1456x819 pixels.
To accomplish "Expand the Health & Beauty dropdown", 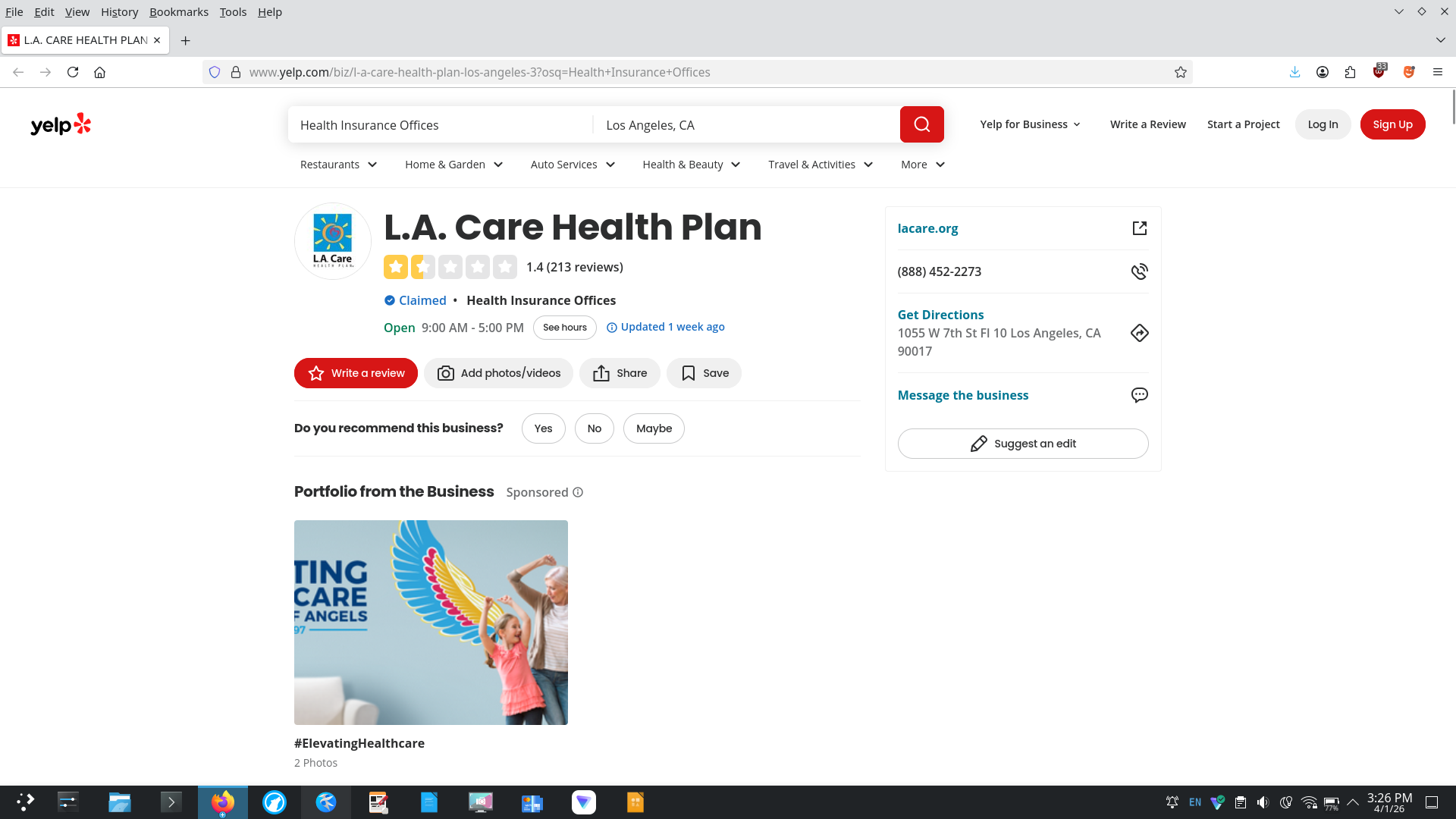I will 691,165.
